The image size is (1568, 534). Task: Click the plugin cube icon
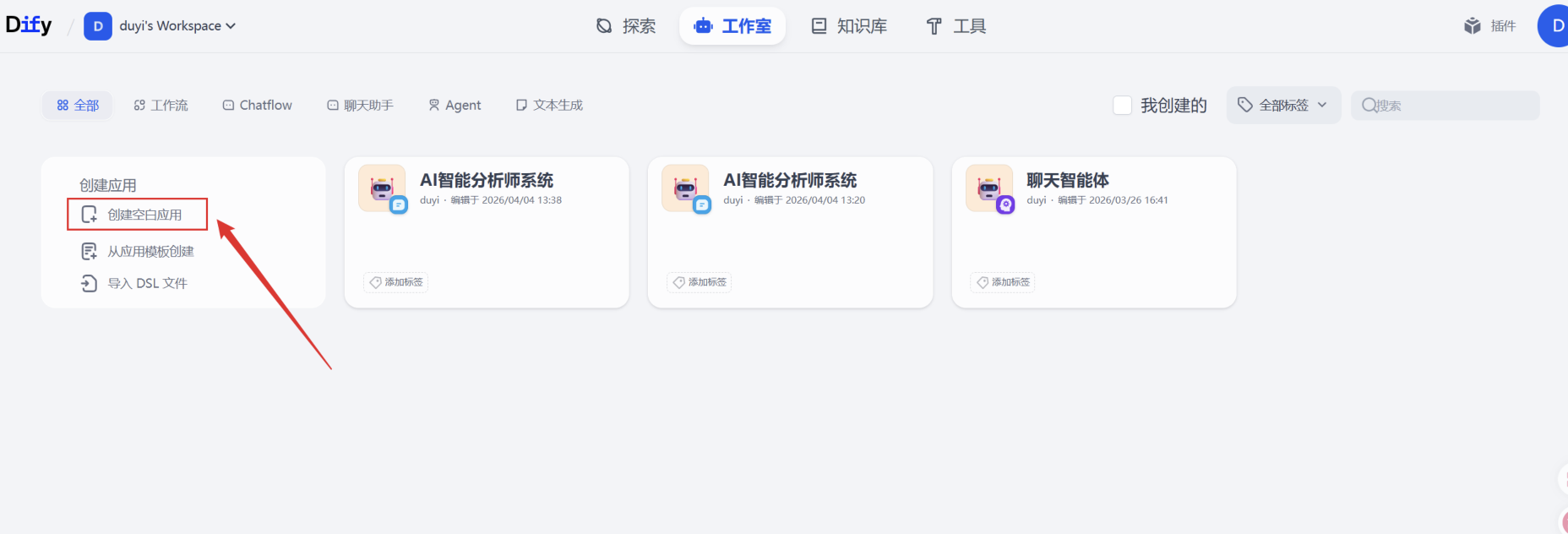pyautogui.click(x=1473, y=26)
